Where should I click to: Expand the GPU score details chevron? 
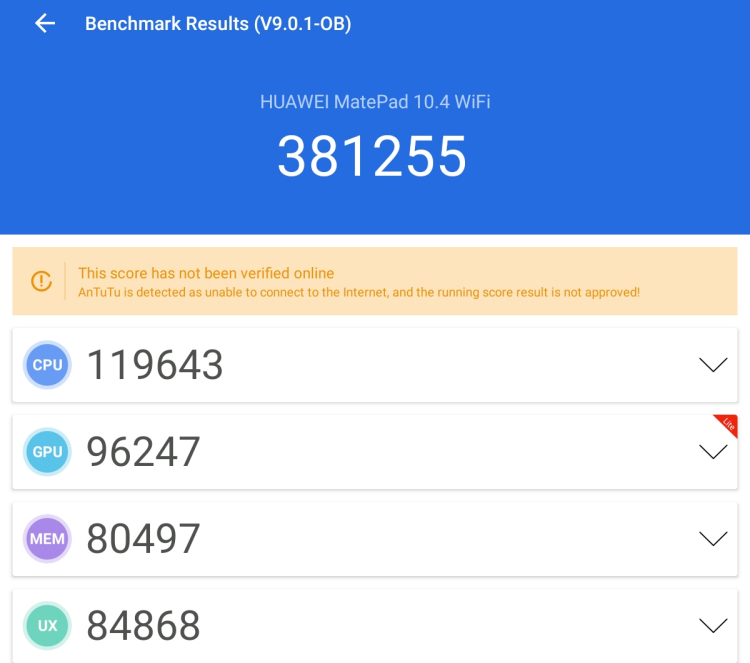tap(713, 452)
